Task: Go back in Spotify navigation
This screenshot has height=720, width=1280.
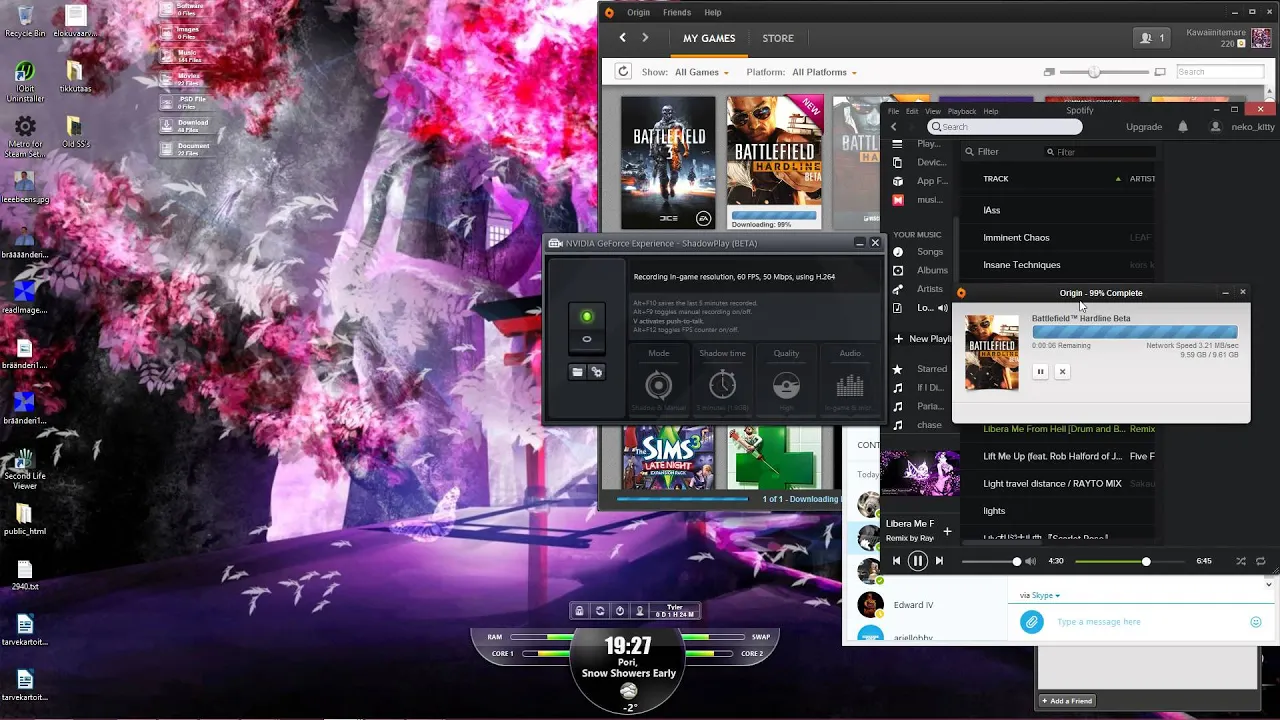Action: coord(895,127)
